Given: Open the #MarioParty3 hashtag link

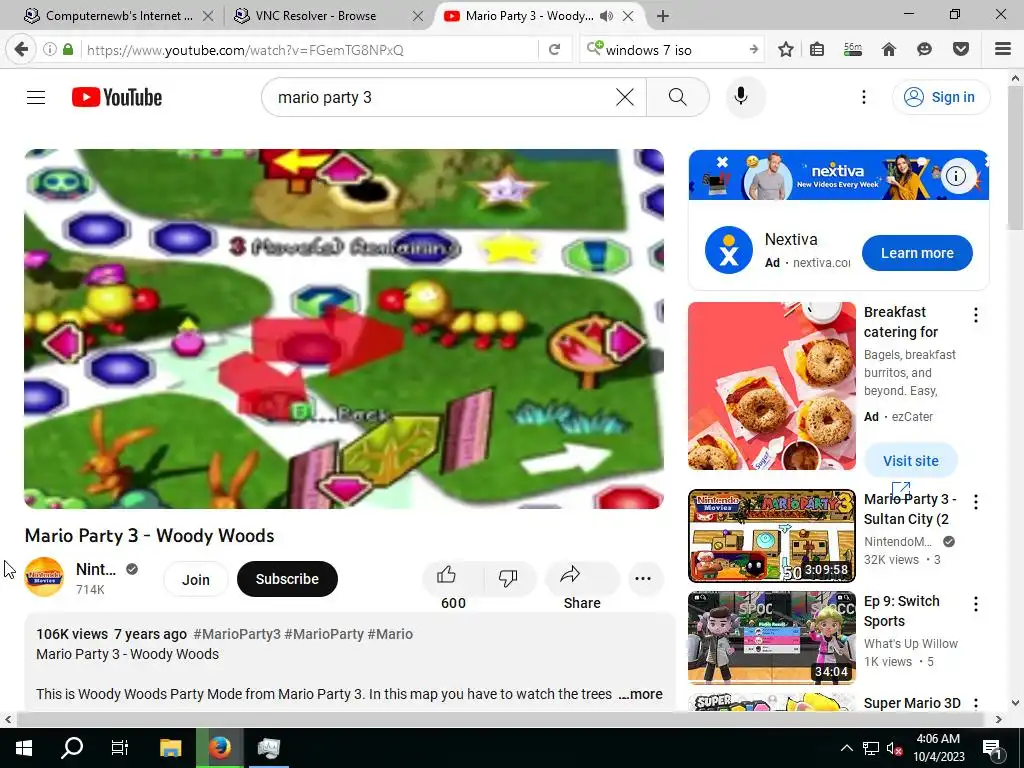Looking at the screenshot, I should tap(236, 634).
